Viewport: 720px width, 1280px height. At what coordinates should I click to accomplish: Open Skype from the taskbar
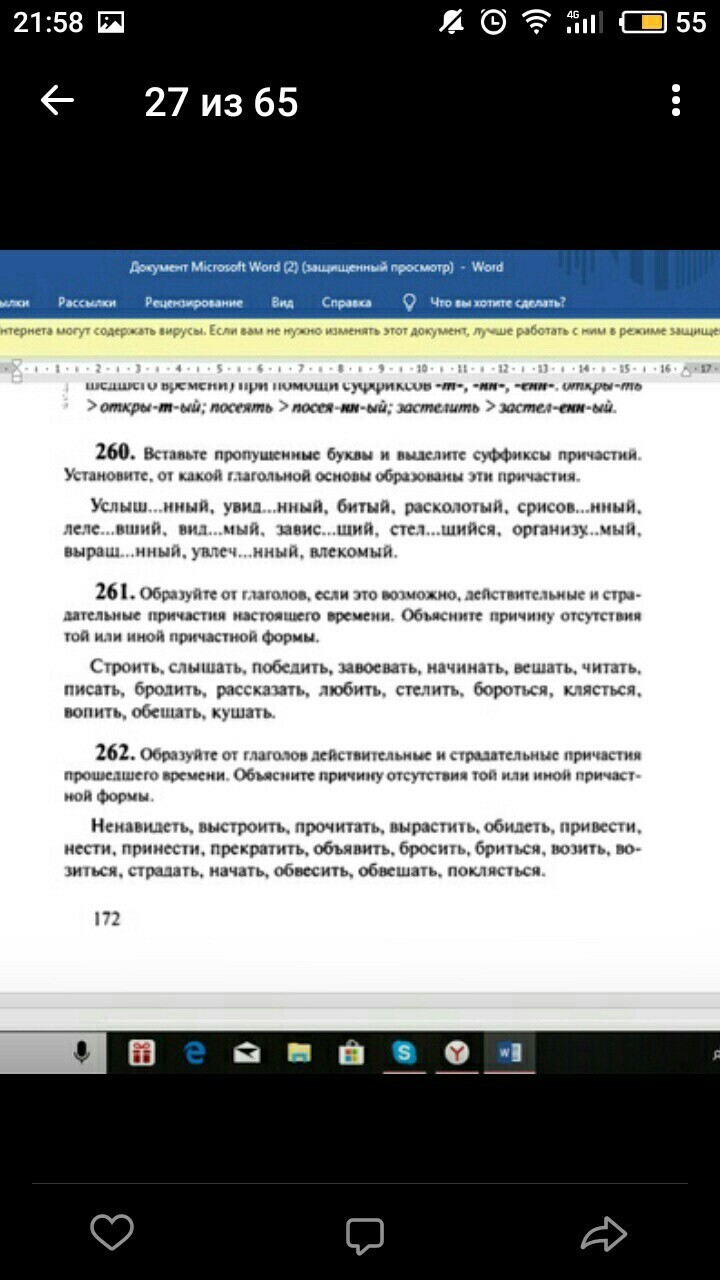point(404,1052)
